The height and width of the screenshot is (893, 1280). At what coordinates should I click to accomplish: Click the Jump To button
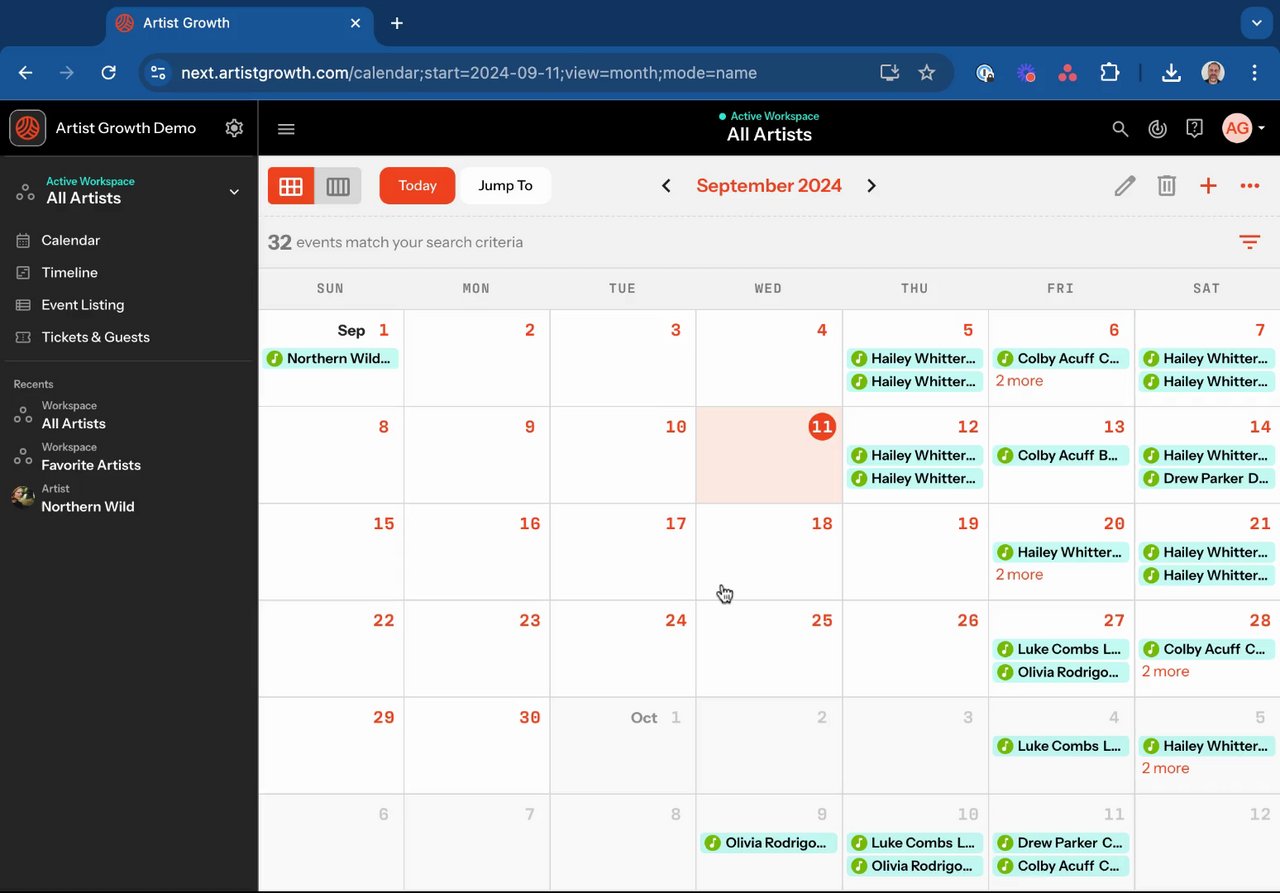pyautogui.click(x=505, y=186)
